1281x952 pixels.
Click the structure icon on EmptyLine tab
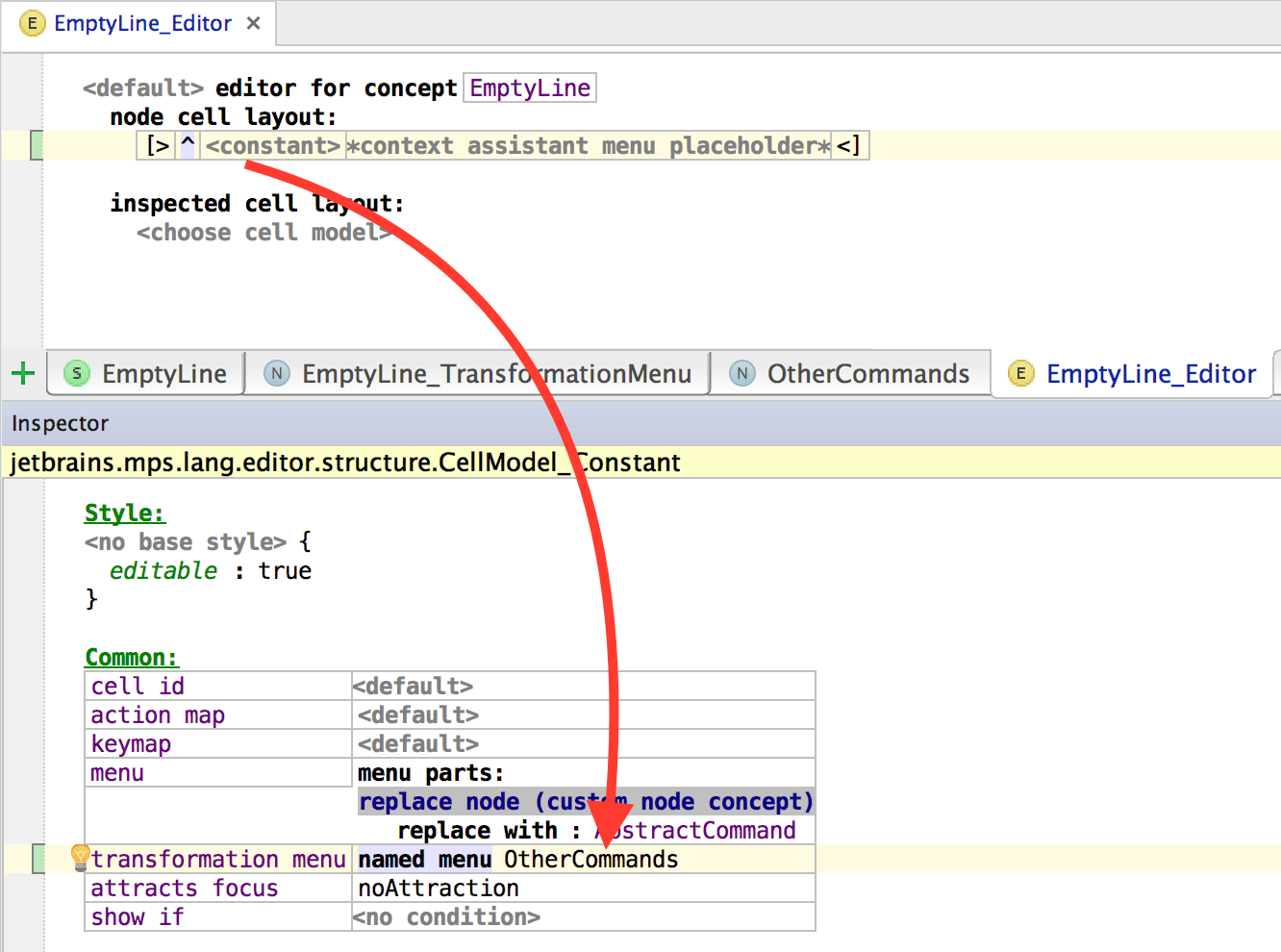(77, 373)
